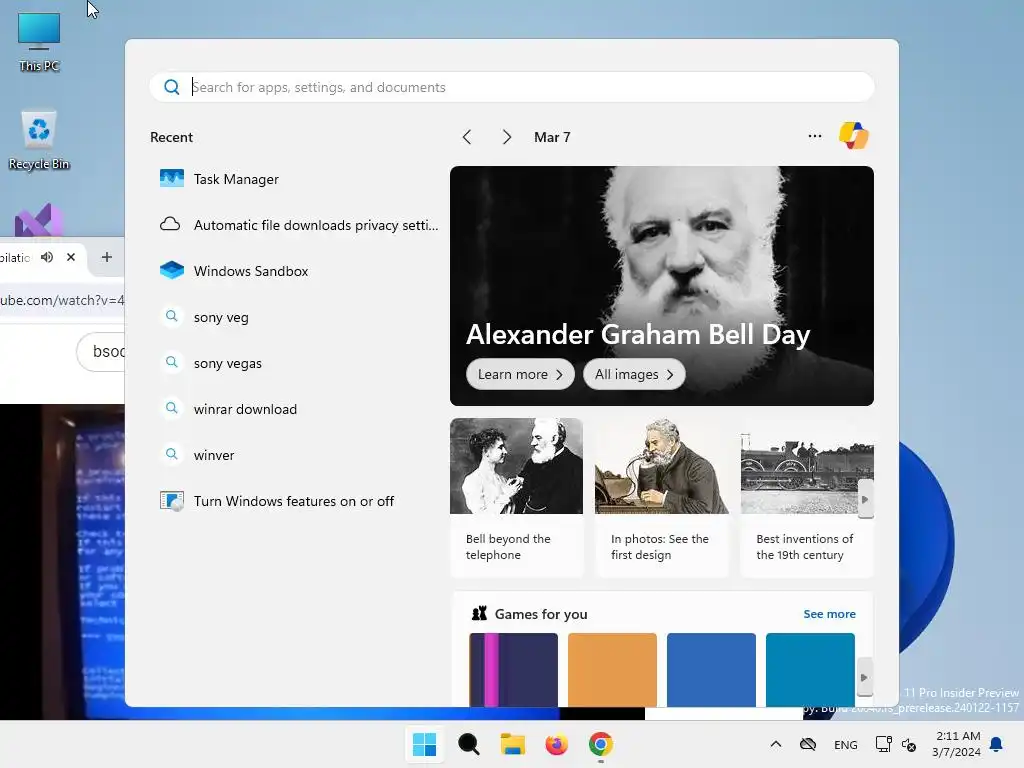Open the dark purple game tile
Image resolution: width=1024 pixels, height=768 pixels.
tap(513, 669)
